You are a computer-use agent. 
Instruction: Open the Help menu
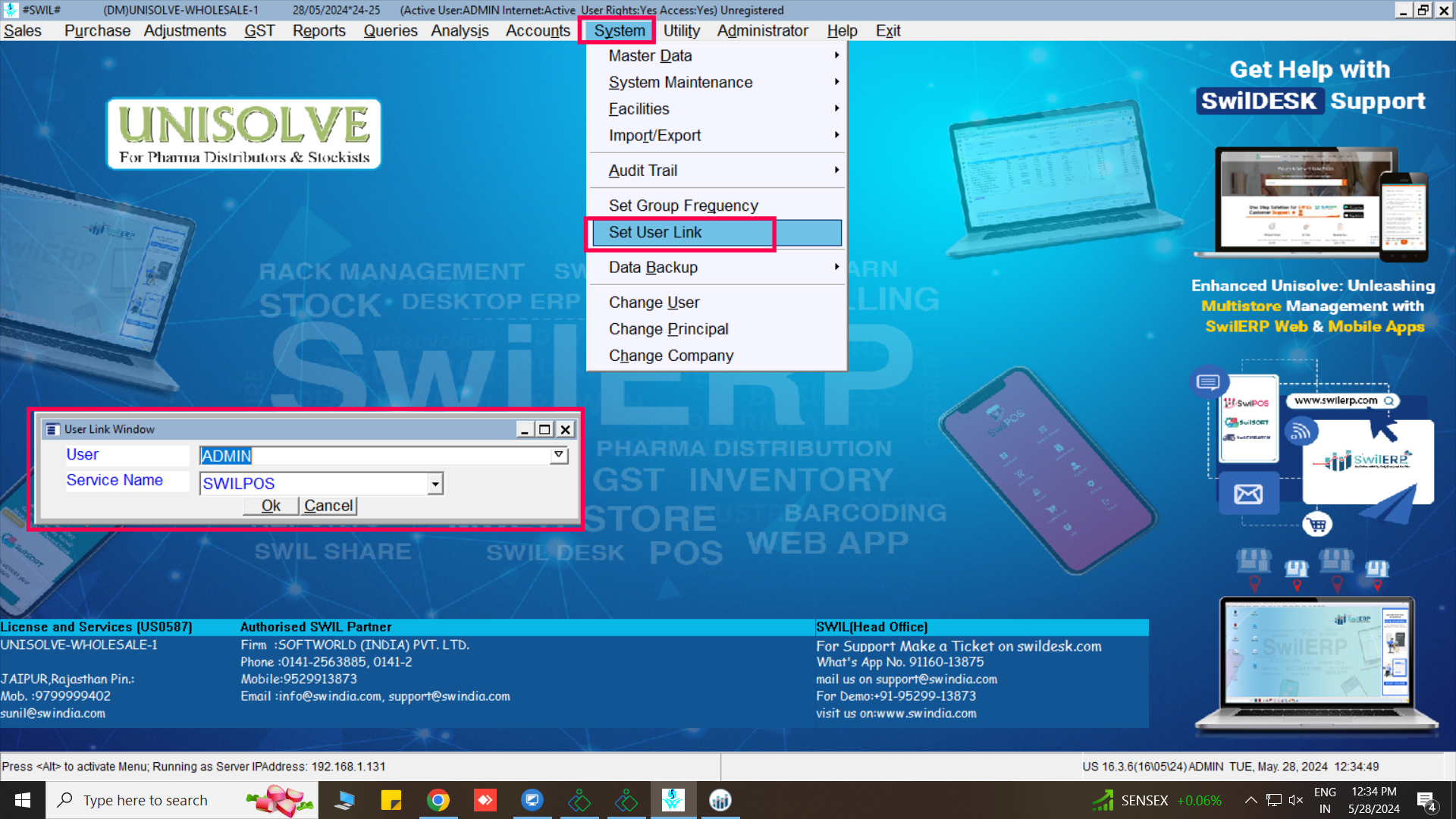tap(842, 30)
